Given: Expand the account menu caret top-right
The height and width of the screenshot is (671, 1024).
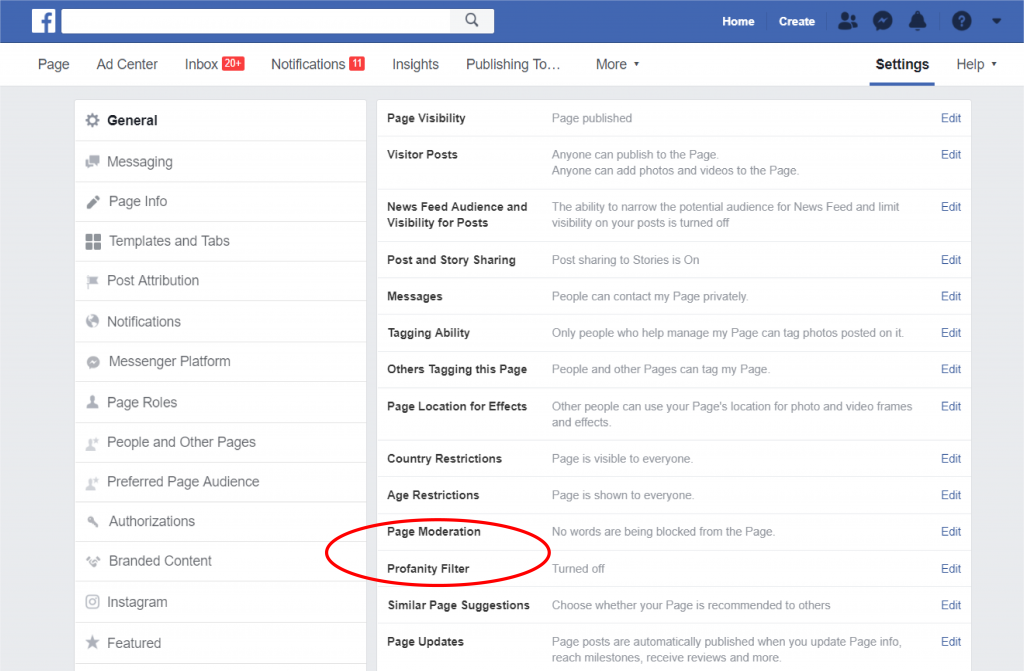Looking at the screenshot, I should pos(994,20).
